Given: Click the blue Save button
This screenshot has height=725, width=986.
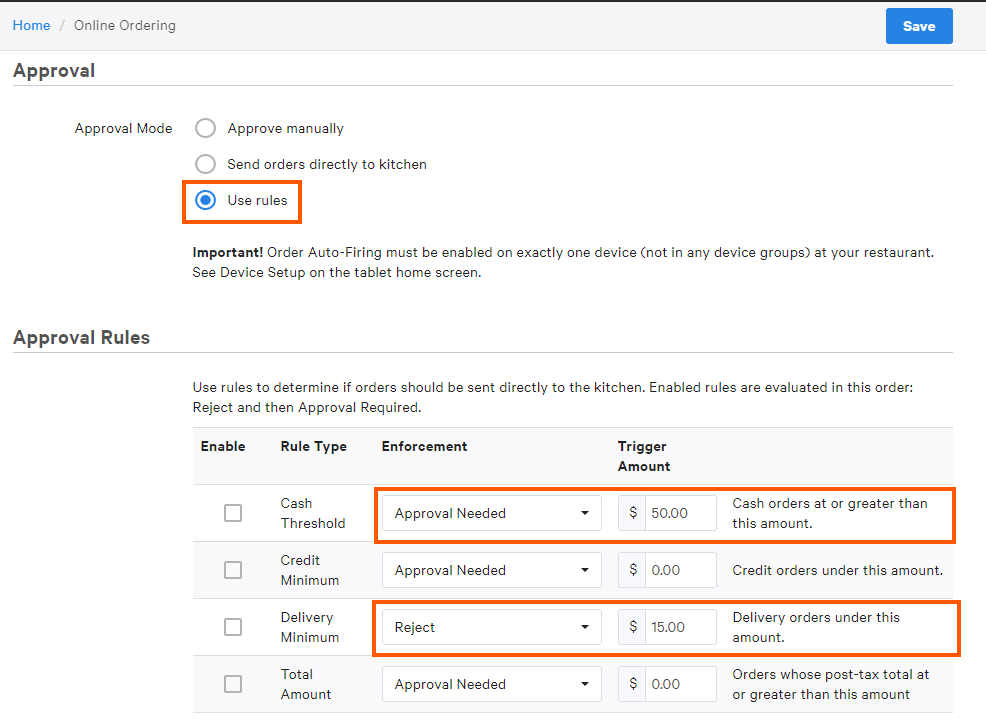Looking at the screenshot, I should tap(919, 26).
